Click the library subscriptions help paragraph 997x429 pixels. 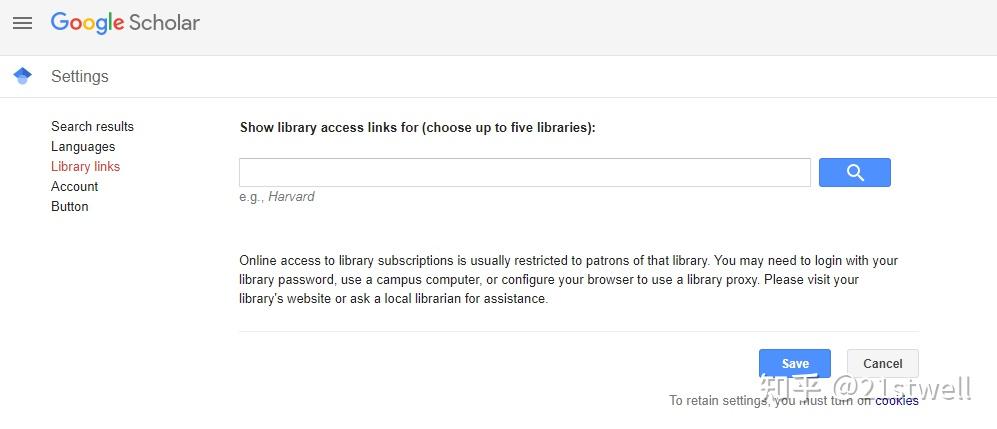(x=568, y=279)
